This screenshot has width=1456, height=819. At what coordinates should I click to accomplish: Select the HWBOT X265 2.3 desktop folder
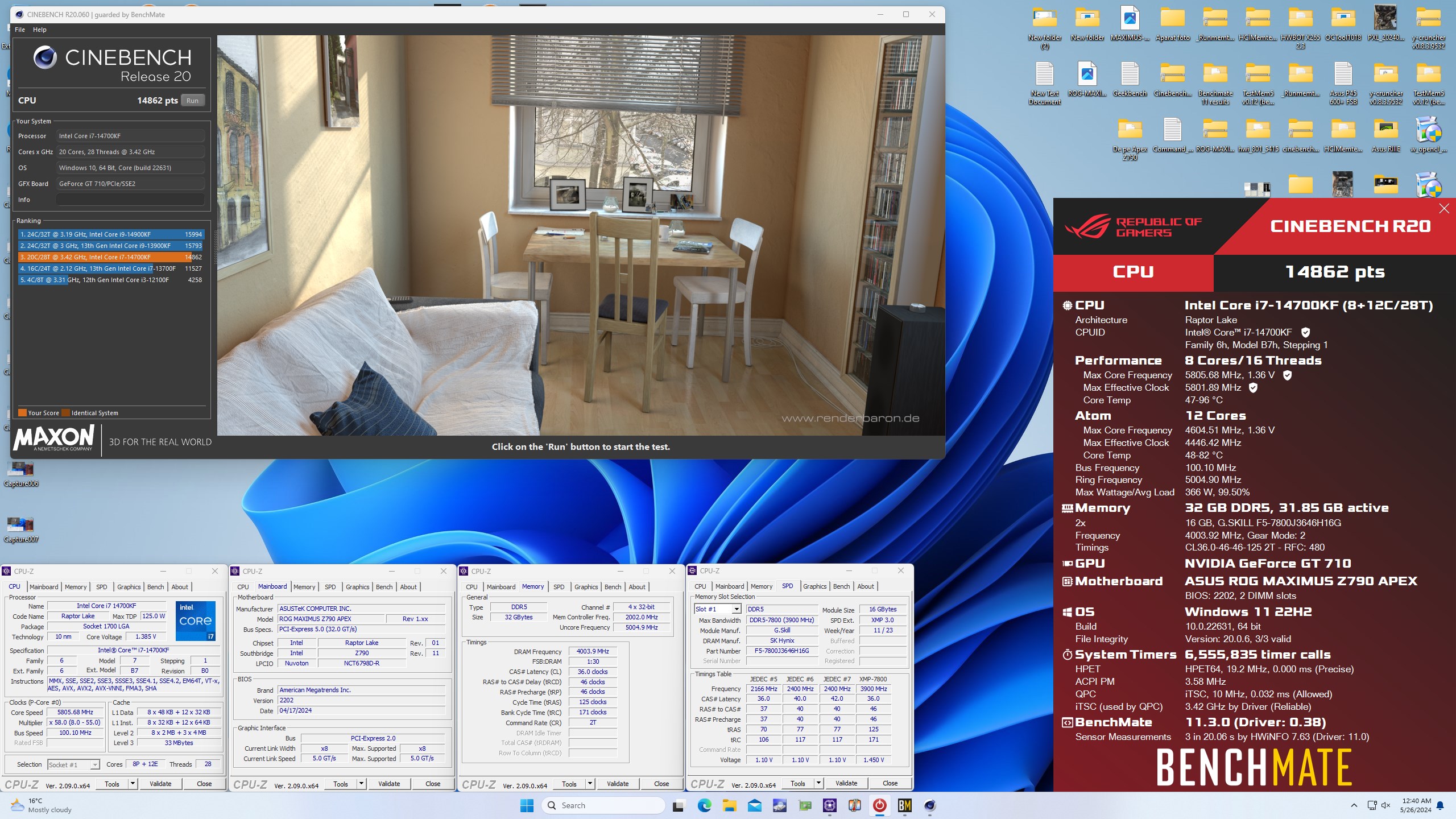tap(1300, 28)
